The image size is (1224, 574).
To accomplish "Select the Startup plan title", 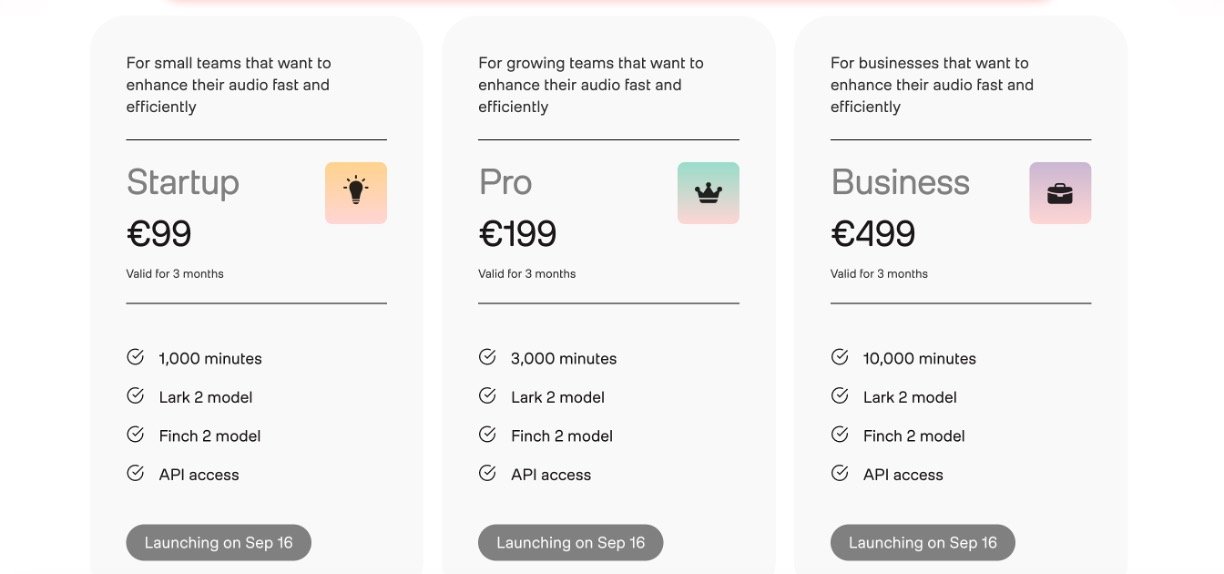I will (183, 182).
